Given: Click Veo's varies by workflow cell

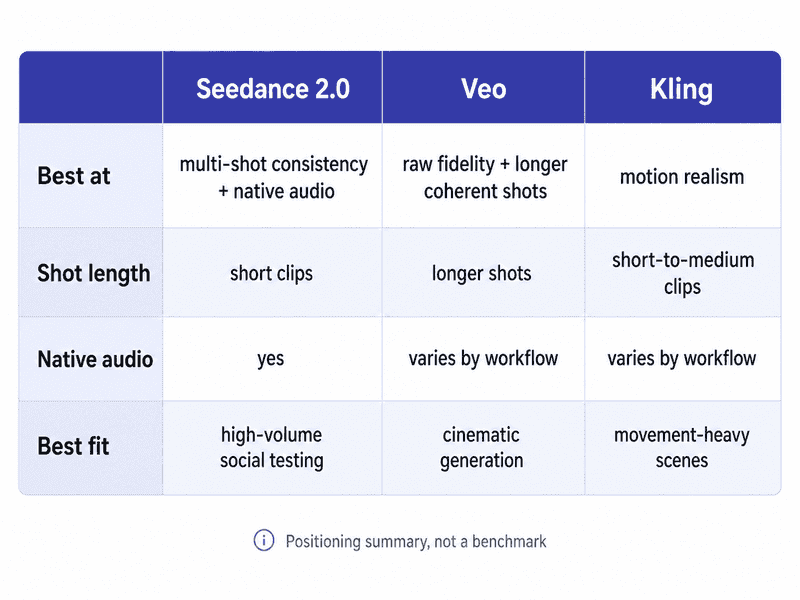Looking at the screenshot, I should click(483, 359).
